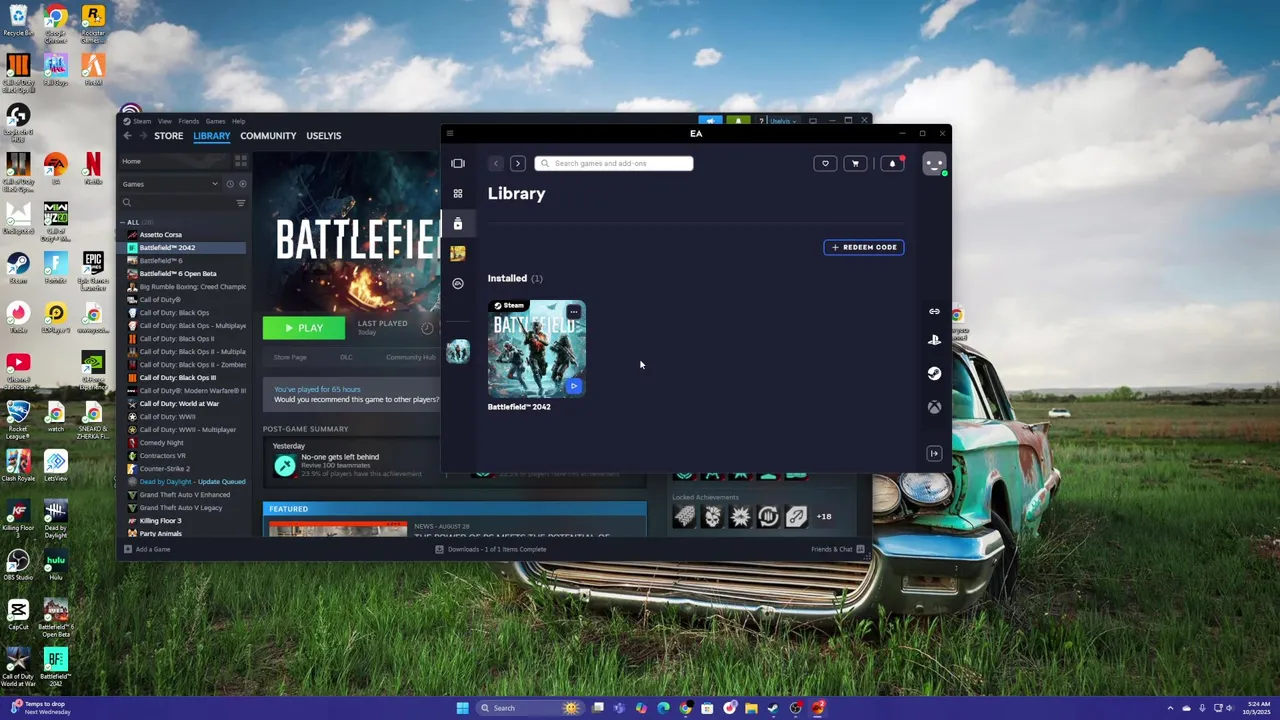The image size is (1280, 720).
Task: Click Add a Game in Steam footer
Action: pos(147,549)
